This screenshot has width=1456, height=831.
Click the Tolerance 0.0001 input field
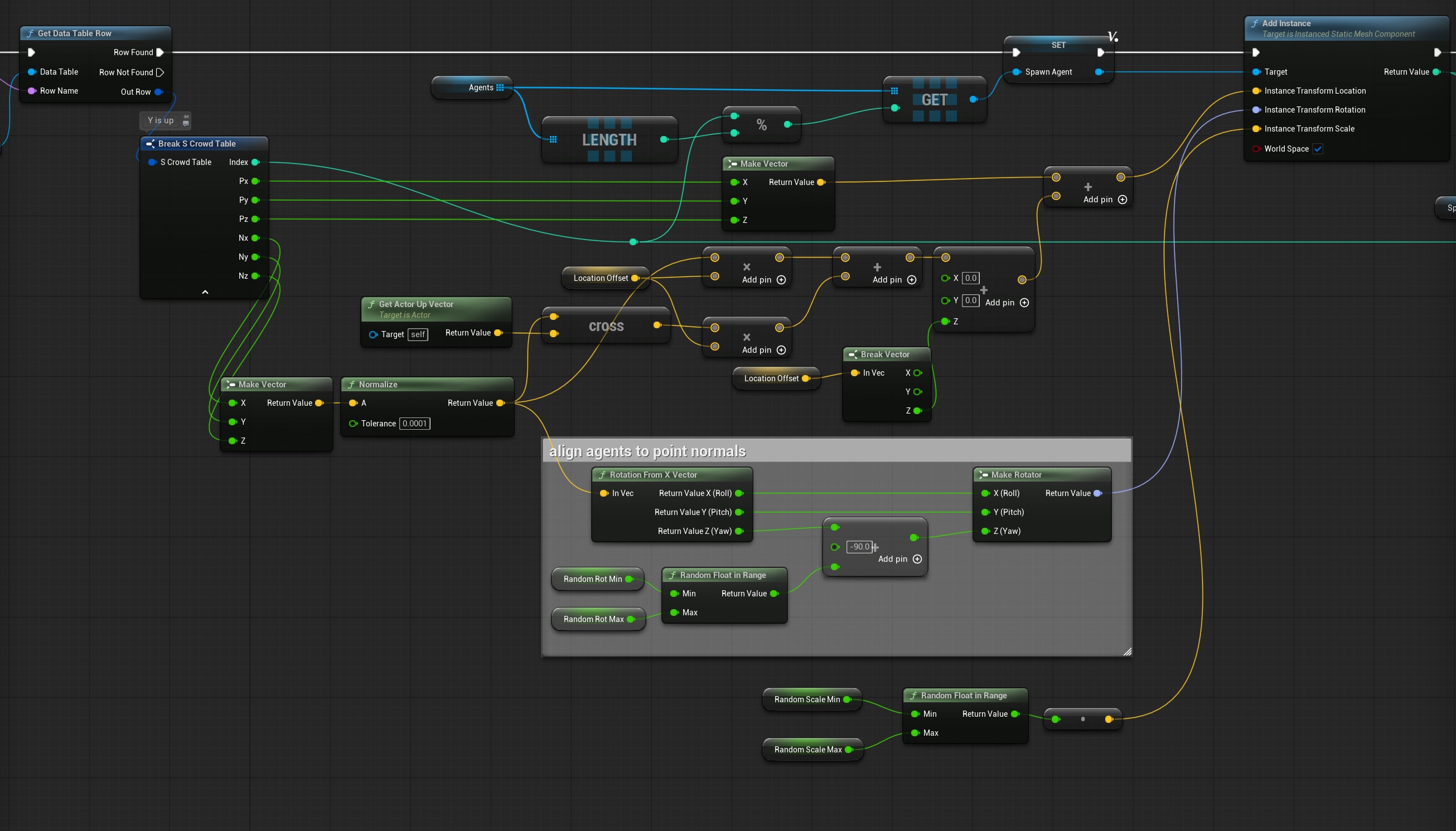point(414,424)
